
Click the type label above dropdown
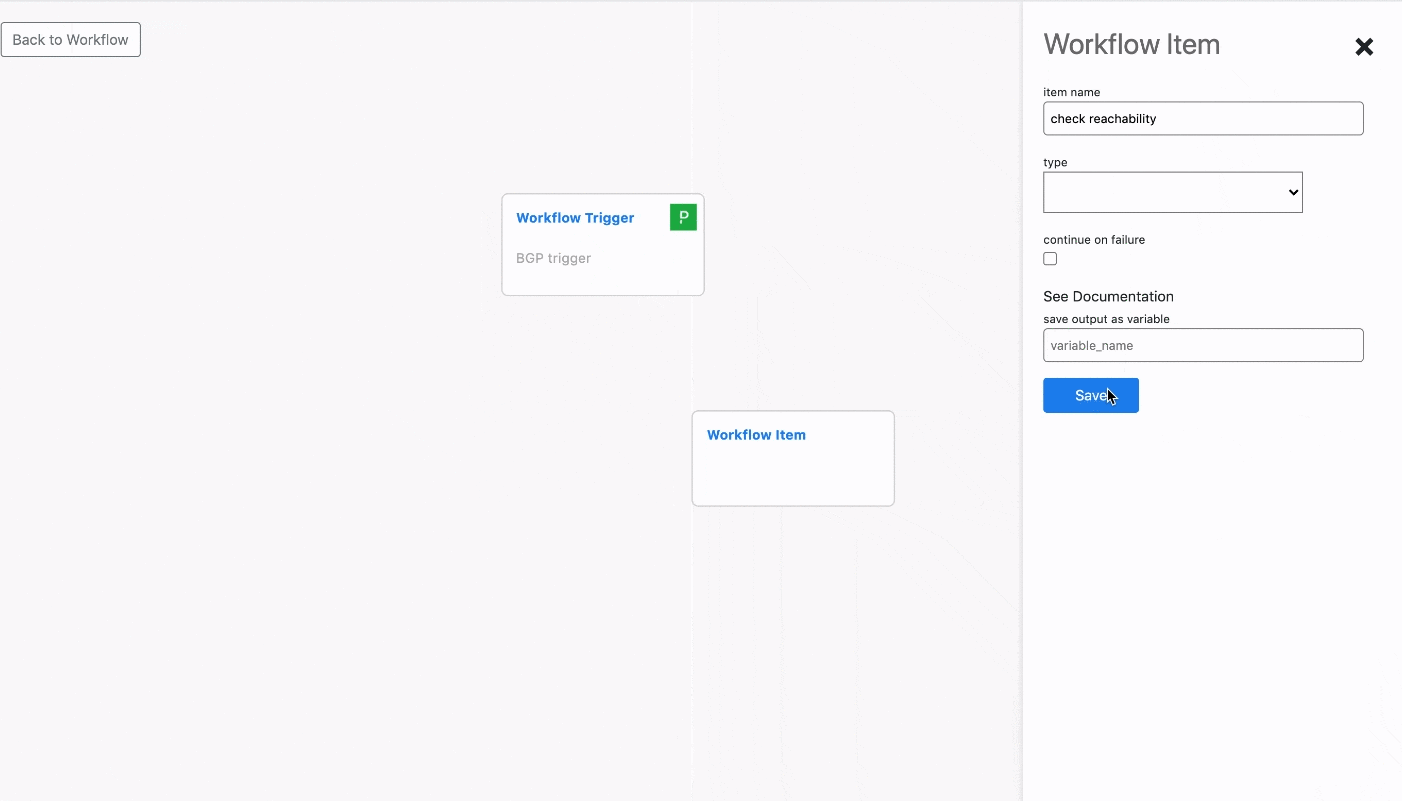[1055, 162]
